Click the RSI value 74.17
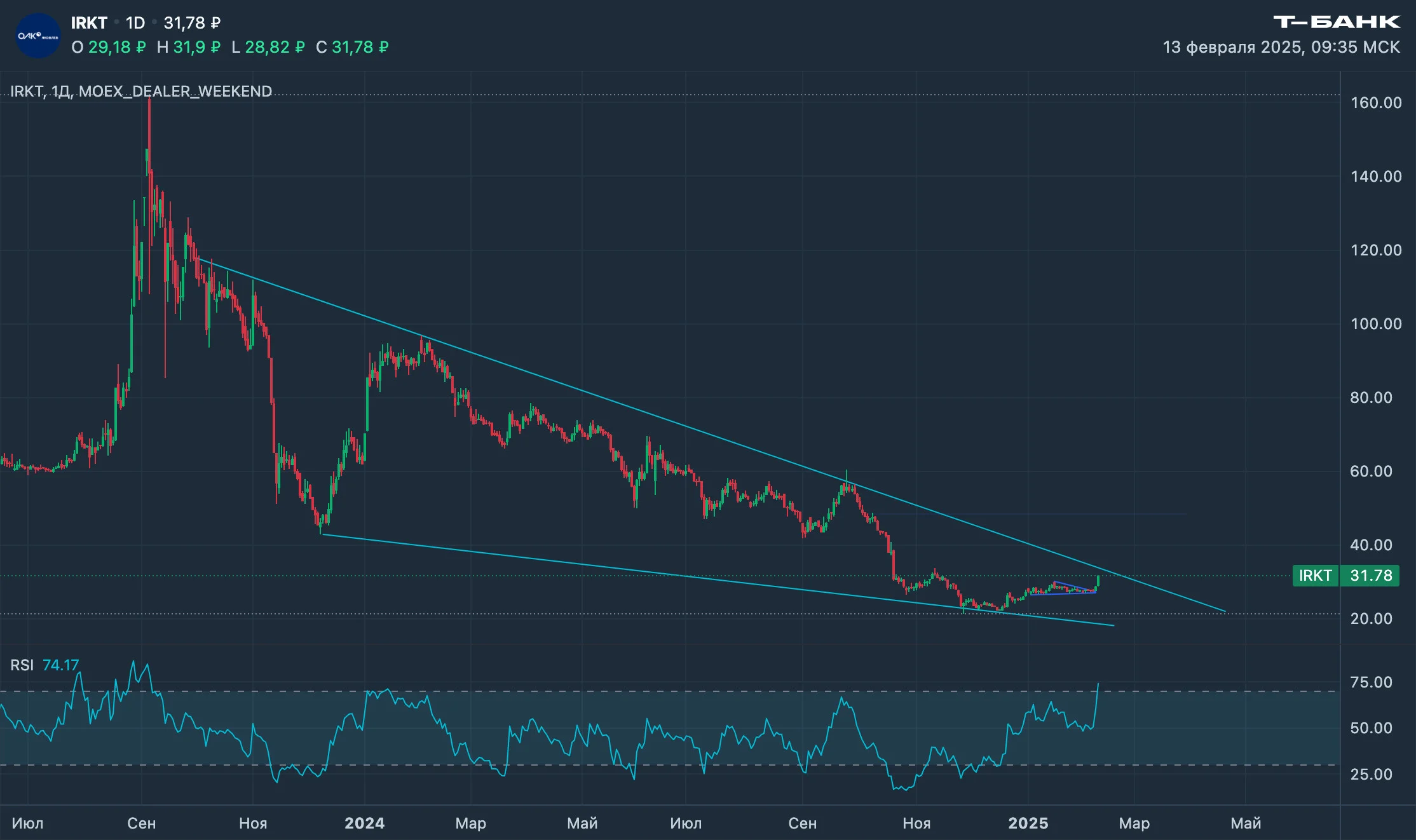The image size is (1416, 840). (60, 665)
